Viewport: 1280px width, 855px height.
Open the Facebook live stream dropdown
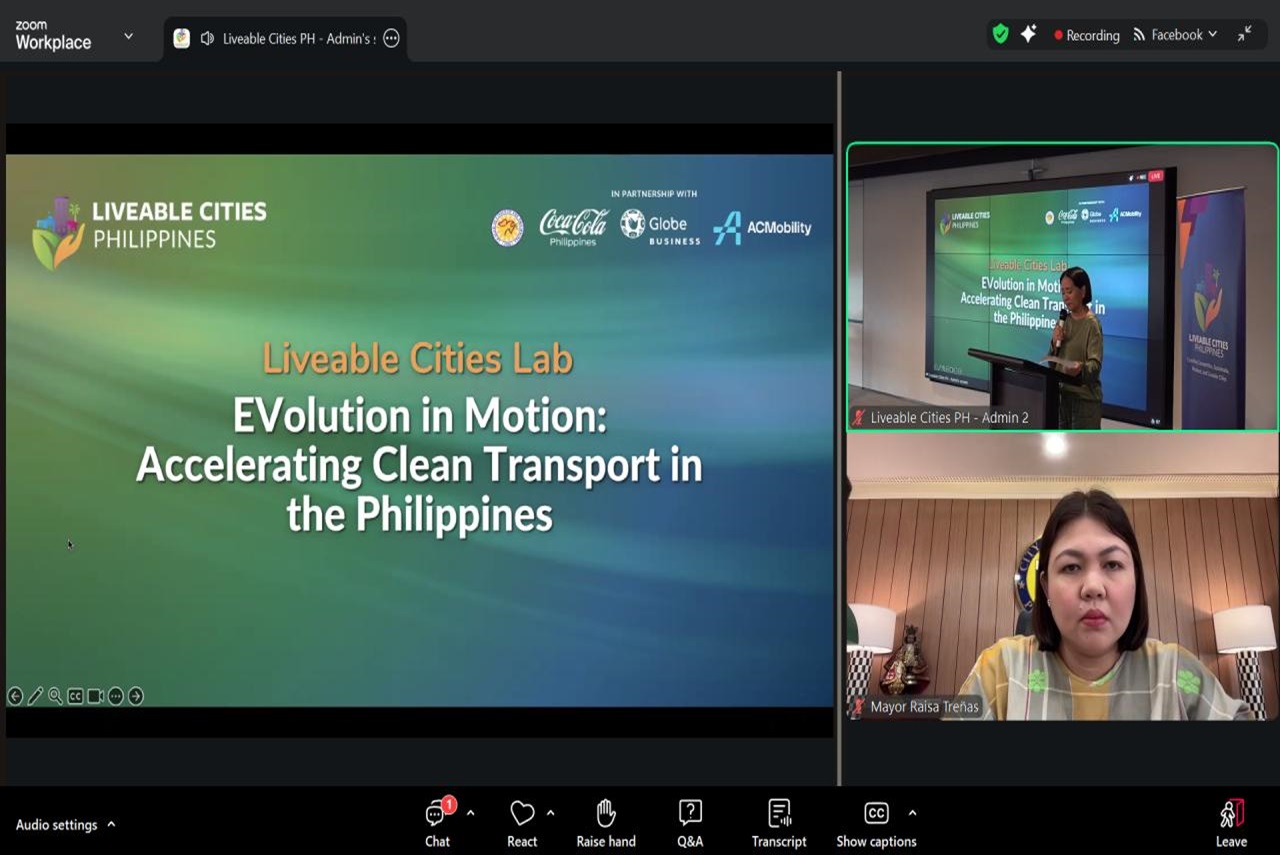(1176, 35)
